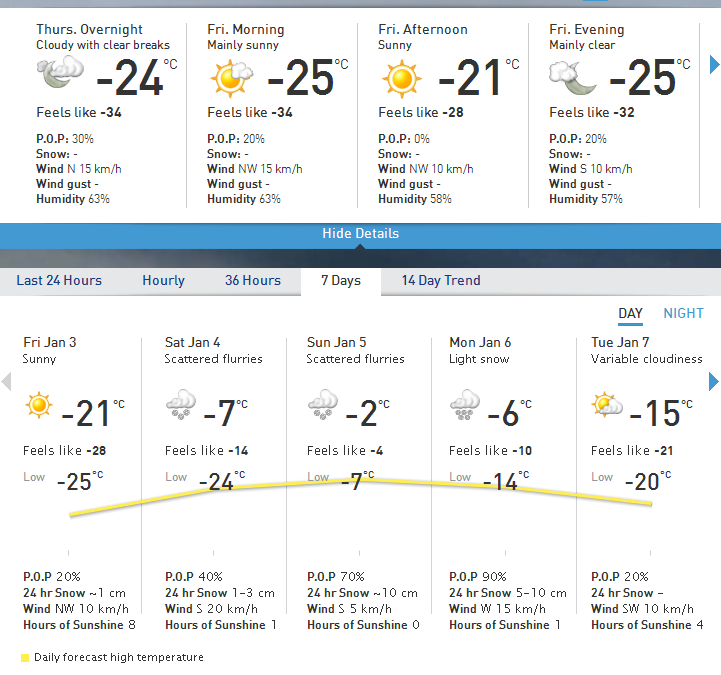
Task: Collapse the panel with Hide Details
Action: coord(360,233)
